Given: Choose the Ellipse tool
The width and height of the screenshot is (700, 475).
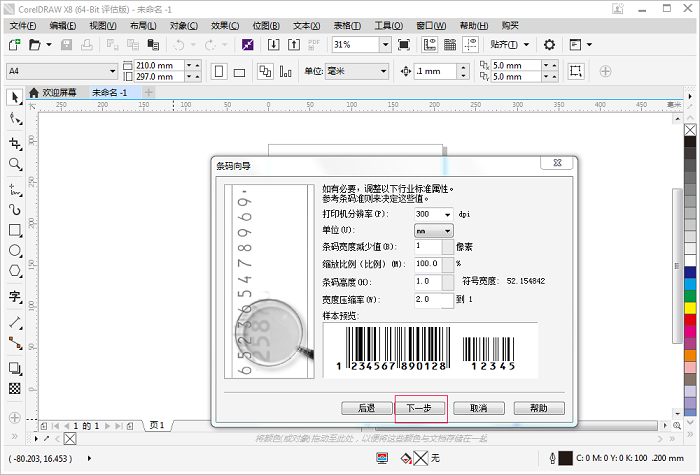Looking at the screenshot, I should coord(15,251).
